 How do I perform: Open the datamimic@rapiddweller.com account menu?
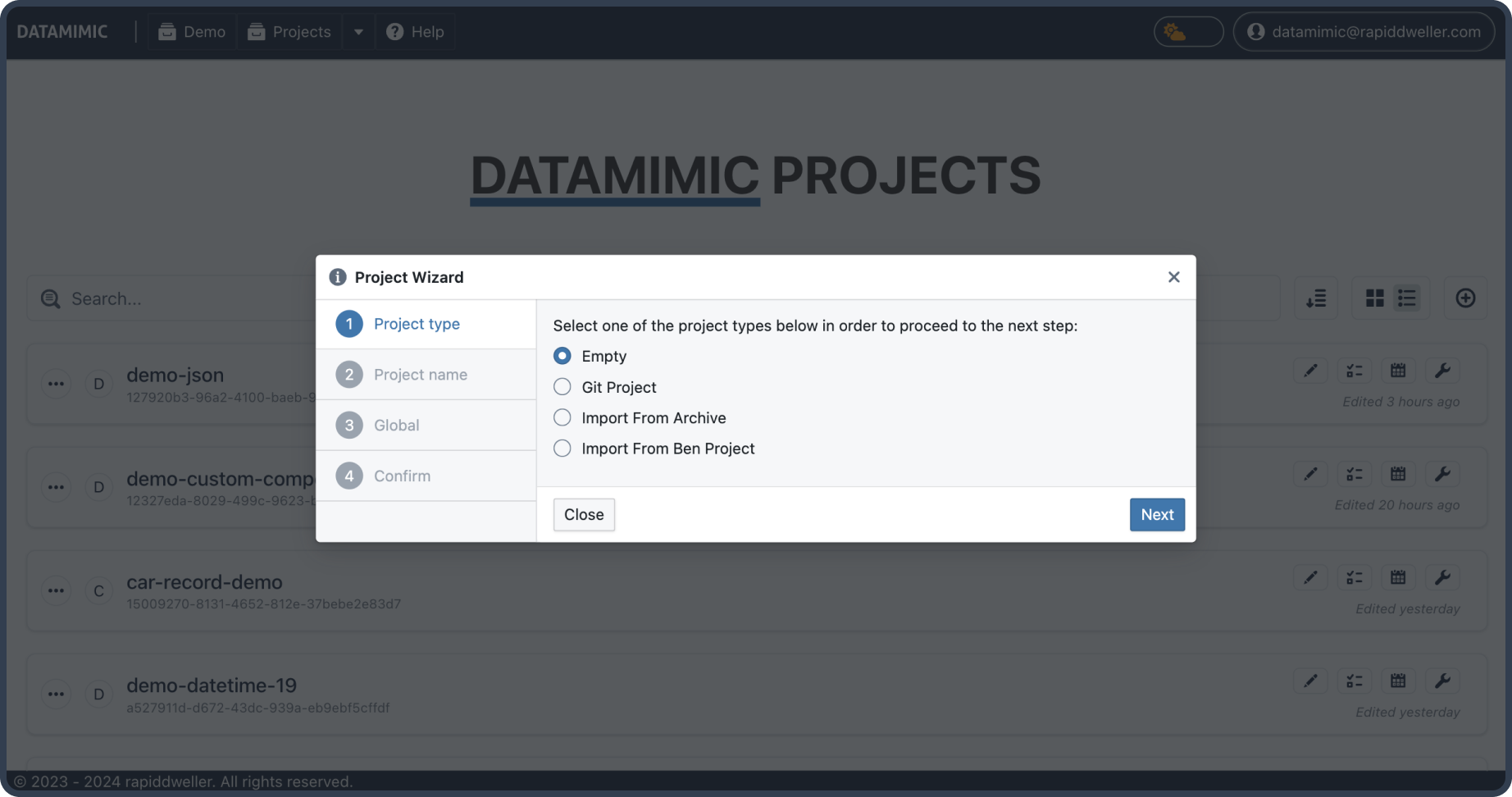(1364, 32)
